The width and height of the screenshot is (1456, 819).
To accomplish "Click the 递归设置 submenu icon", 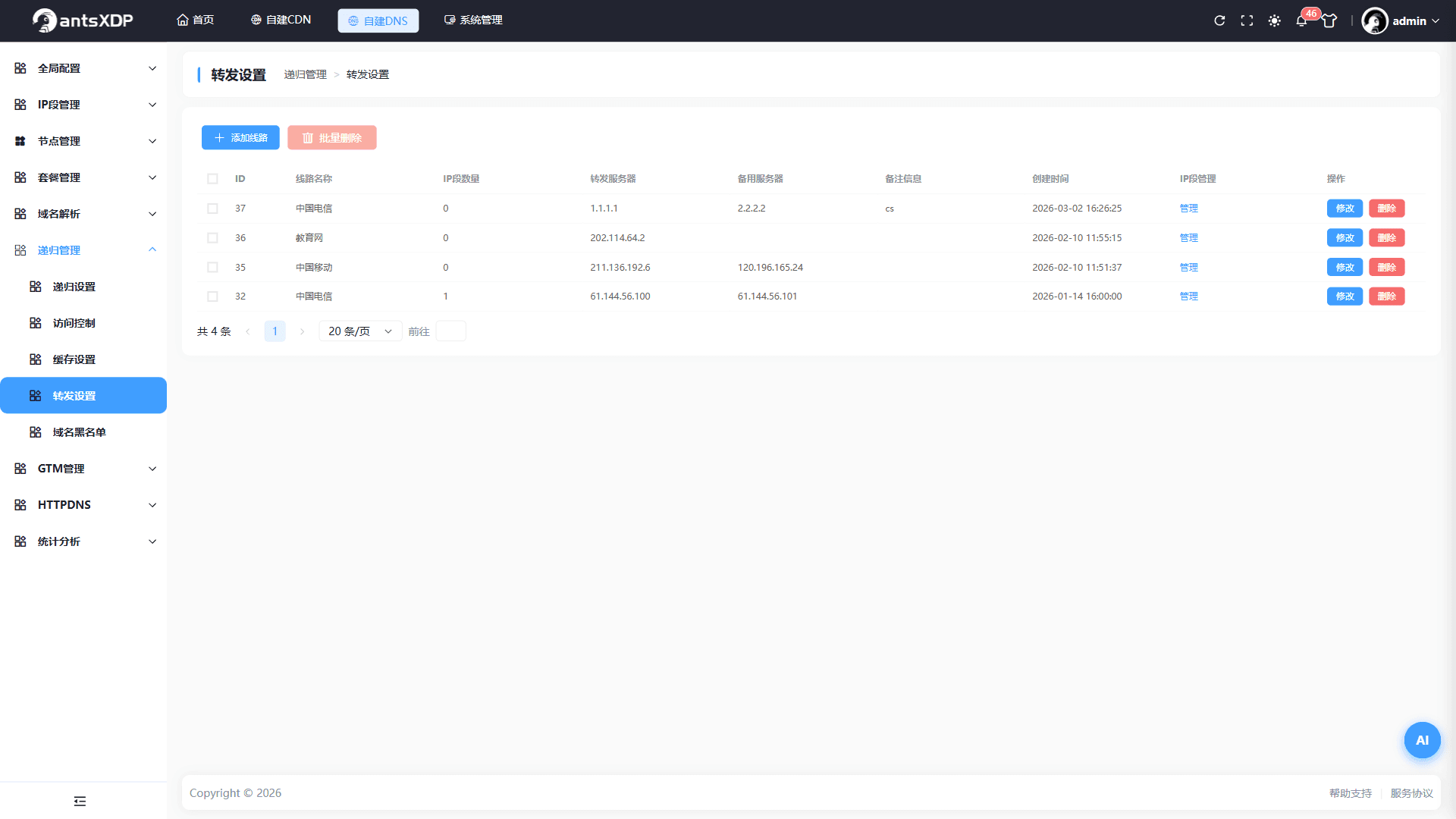I will pos(36,287).
